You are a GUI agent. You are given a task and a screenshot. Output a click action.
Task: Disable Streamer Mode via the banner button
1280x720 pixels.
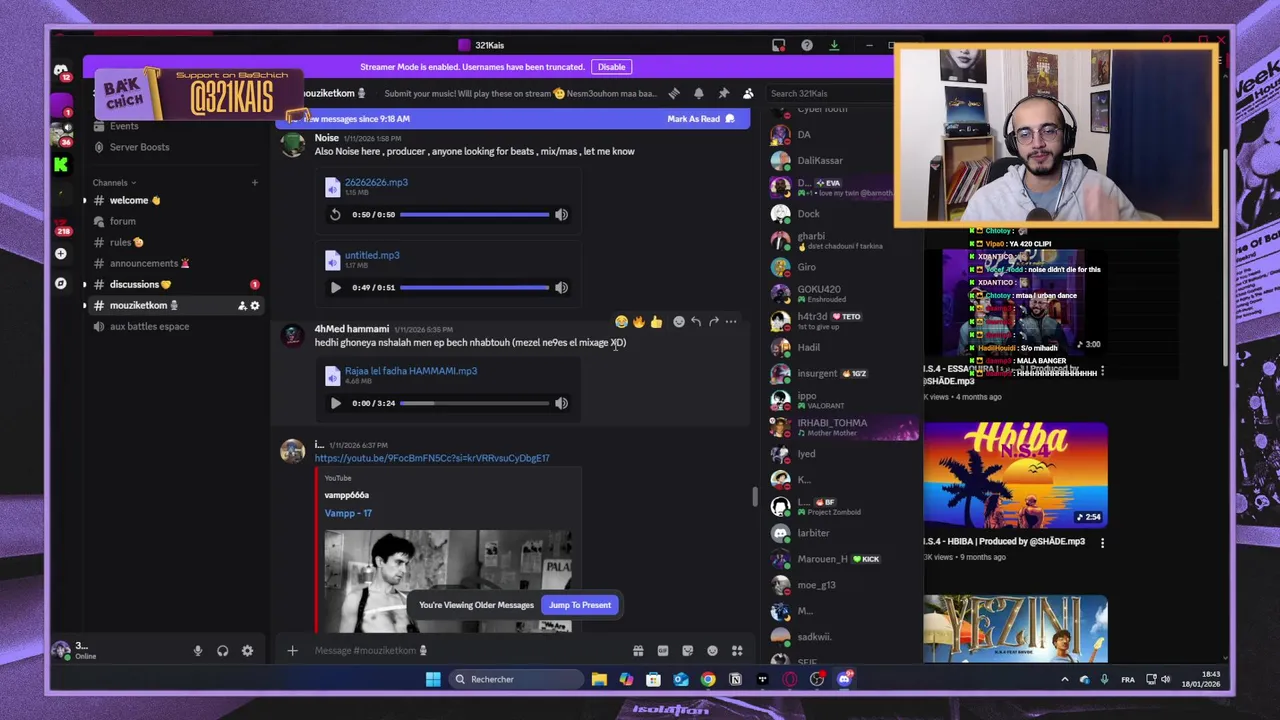pyautogui.click(x=611, y=67)
